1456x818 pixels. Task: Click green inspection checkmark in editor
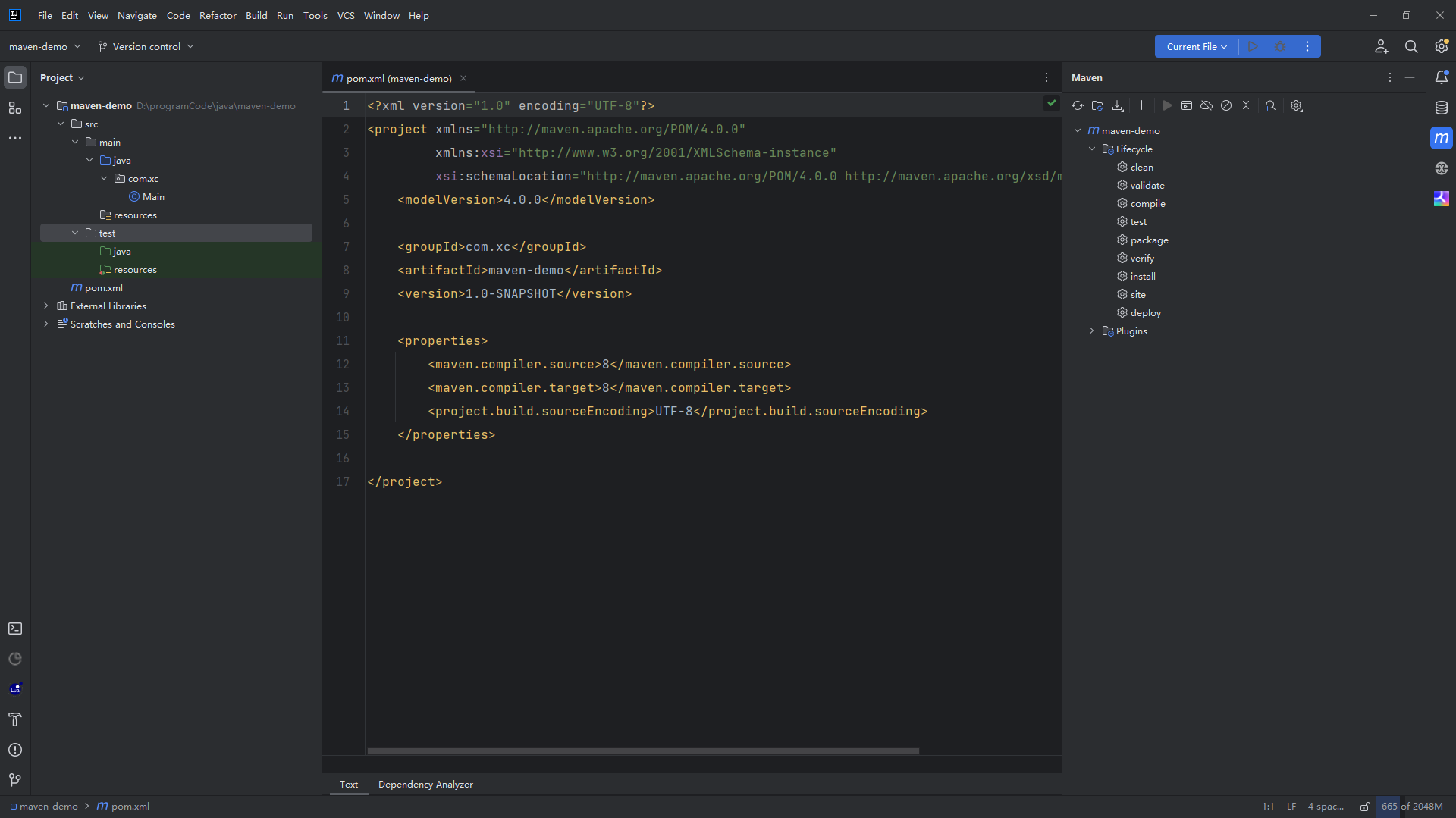click(x=1051, y=103)
